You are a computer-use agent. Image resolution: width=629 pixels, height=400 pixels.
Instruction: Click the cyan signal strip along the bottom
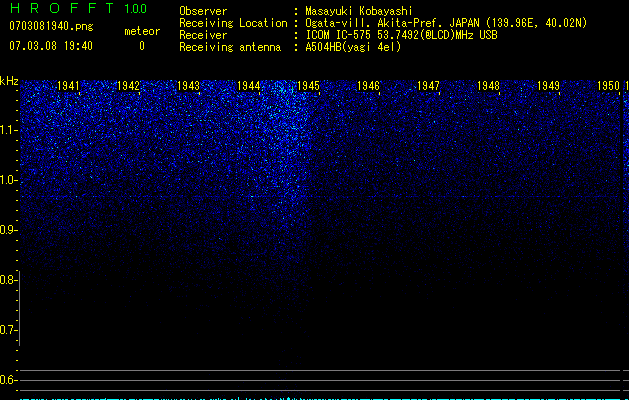tap(321, 398)
